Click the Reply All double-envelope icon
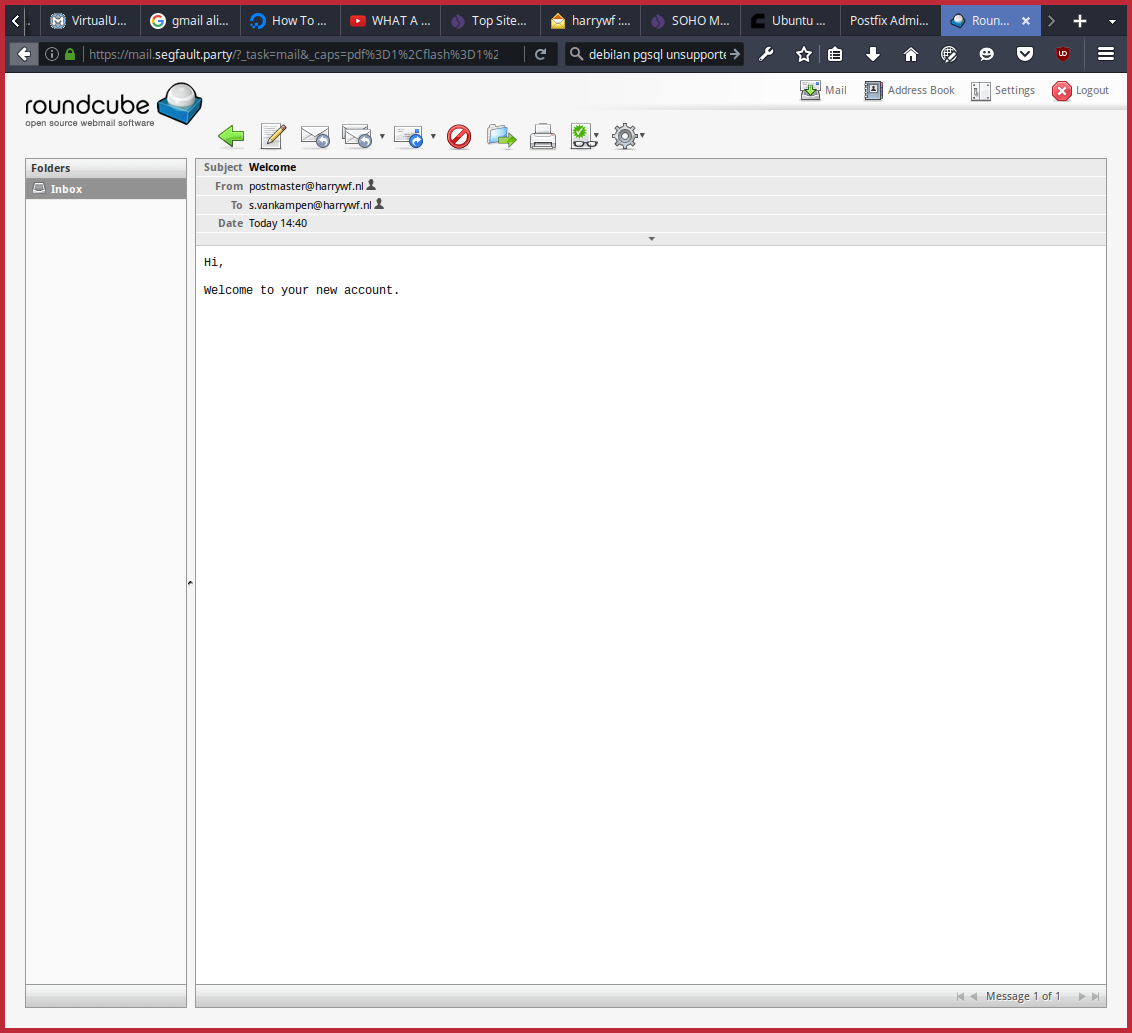 tap(356, 137)
